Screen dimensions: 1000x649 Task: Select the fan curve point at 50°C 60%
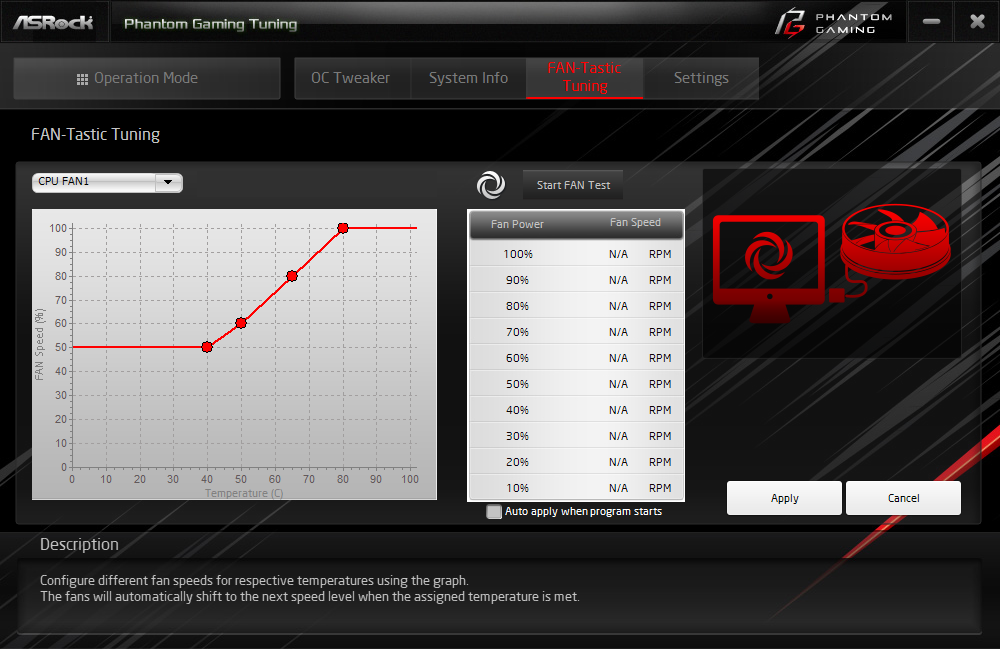[240, 323]
